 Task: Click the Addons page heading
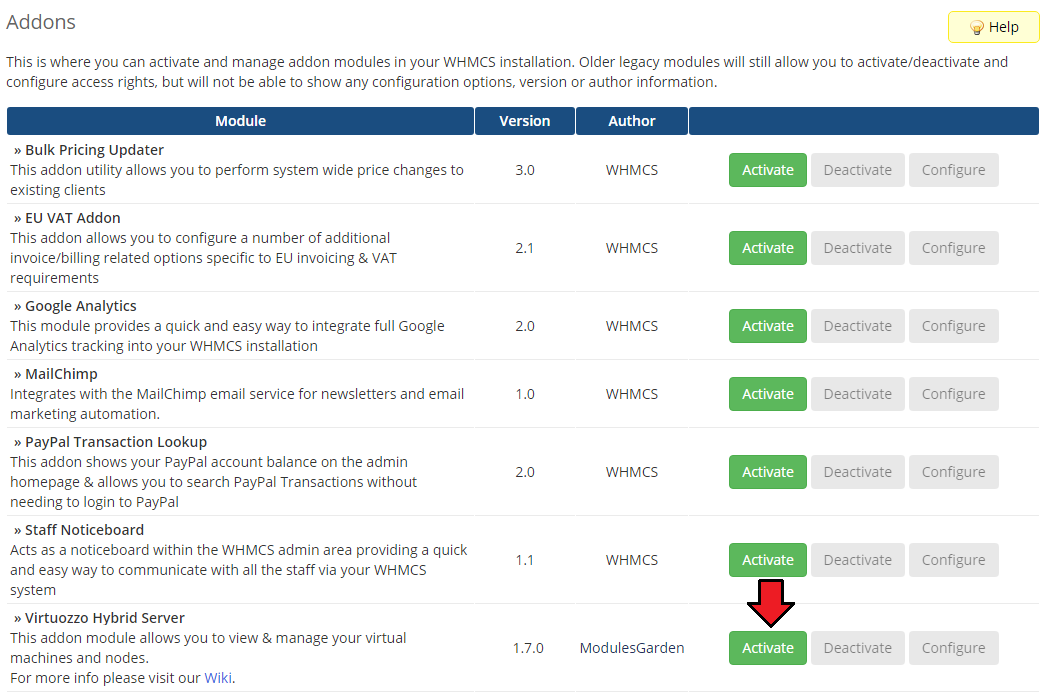coord(41,22)
